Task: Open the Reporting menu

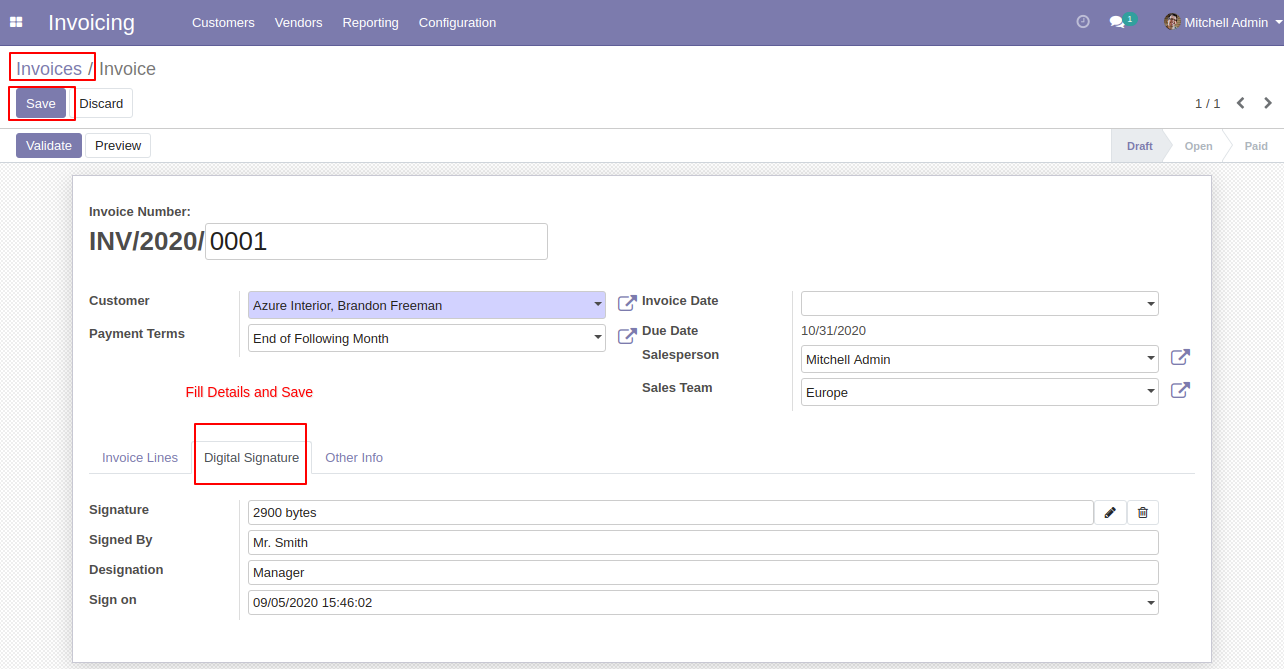Action: click(370, 22)
